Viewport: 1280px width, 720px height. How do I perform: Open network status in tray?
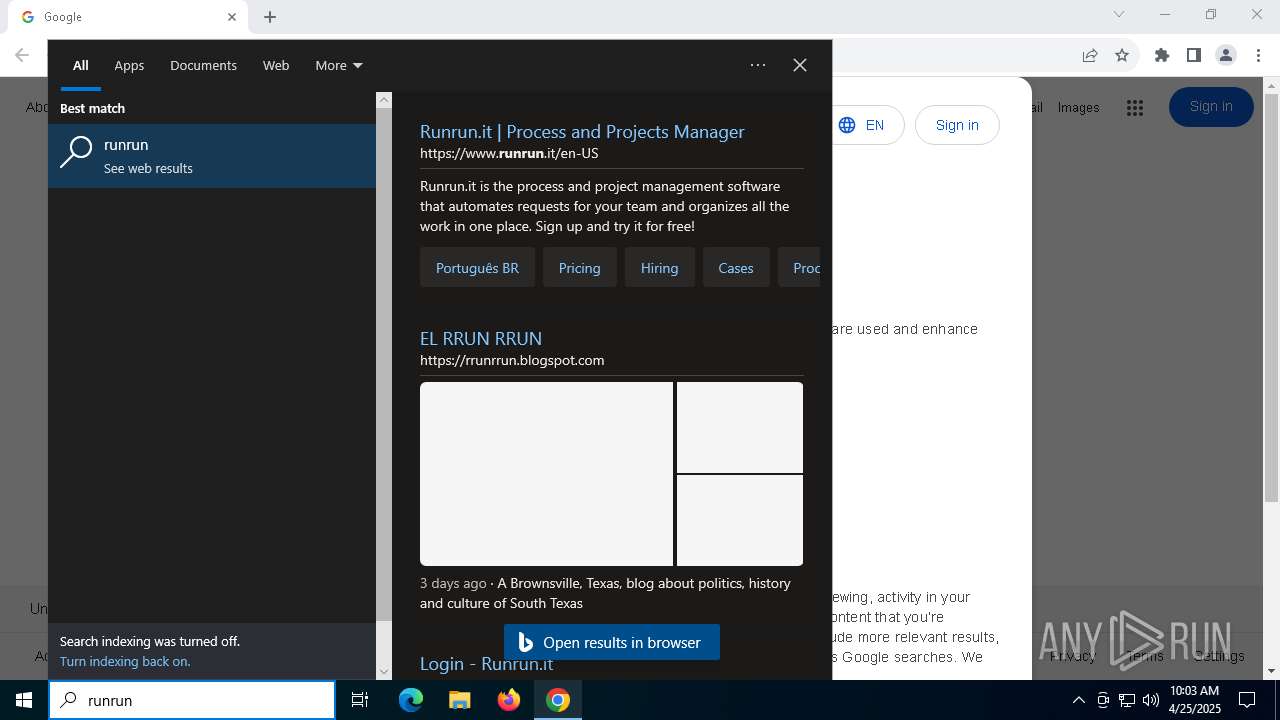click(1127, 700)
